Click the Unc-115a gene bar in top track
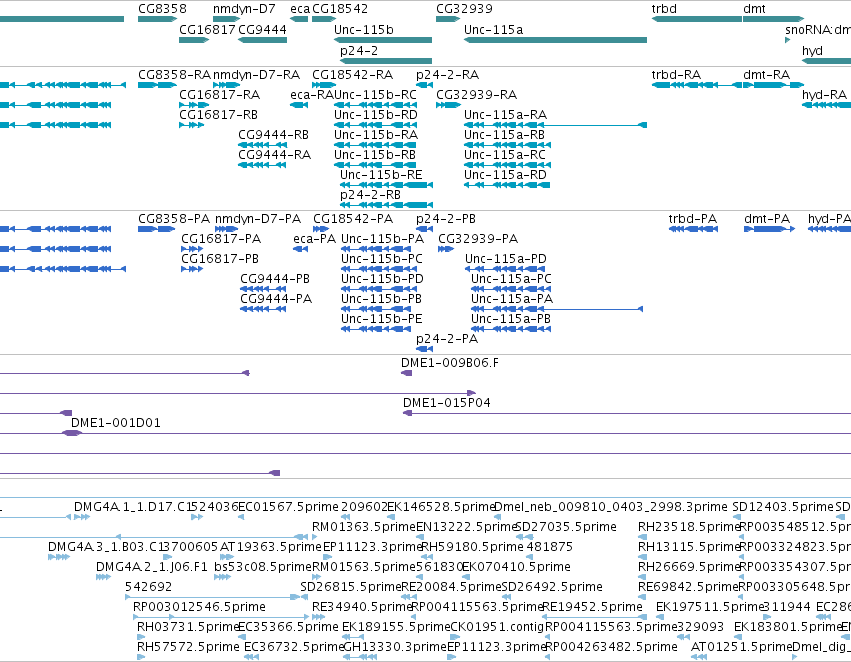The image size is (851, 662). pyautogui.click(x=555, y=40)
